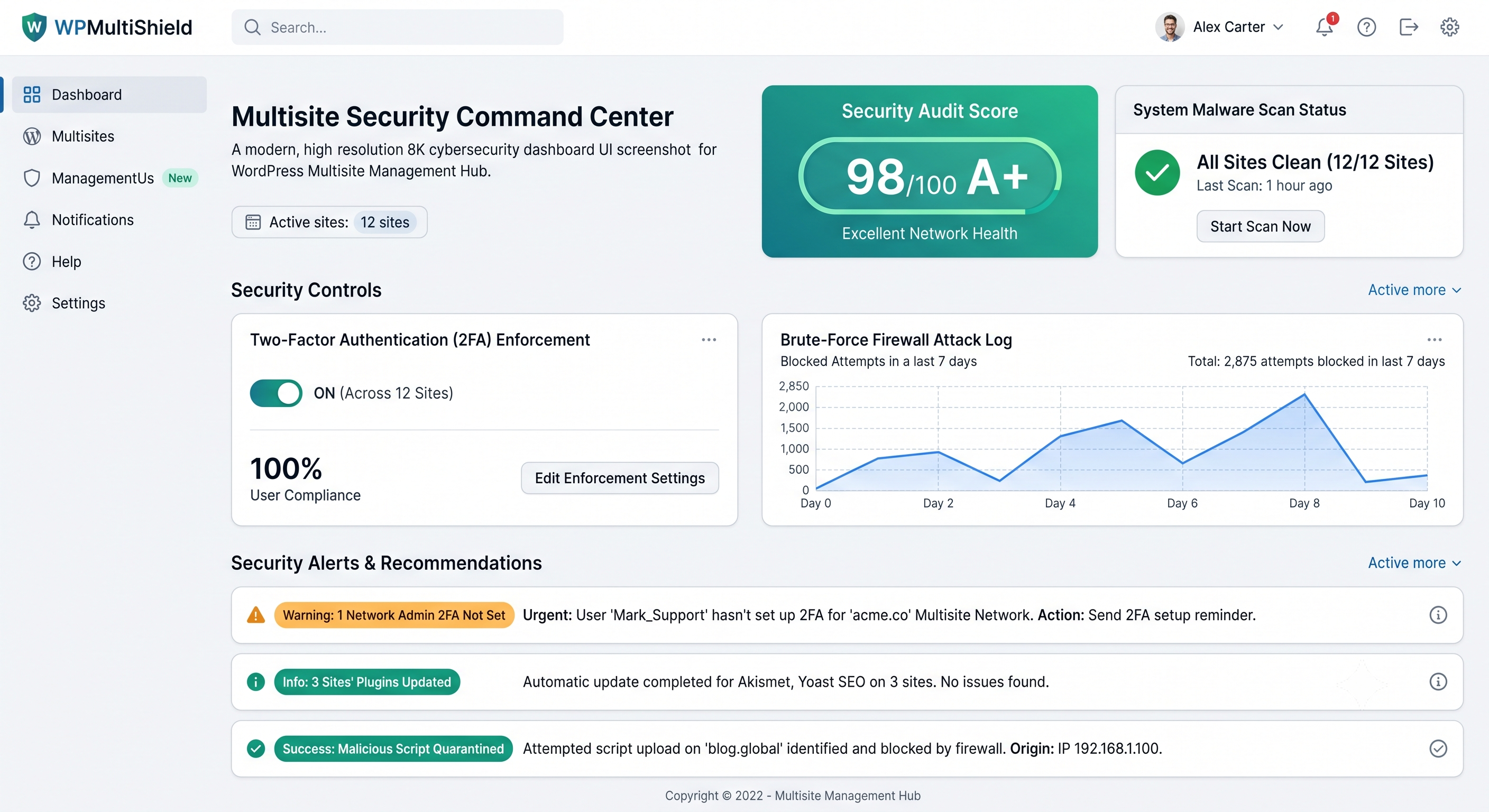Screen dimensions: 1489x812
Task: Click the Info: 3 Sites' Plugins Updated tag
Action: tap(366, 682)
